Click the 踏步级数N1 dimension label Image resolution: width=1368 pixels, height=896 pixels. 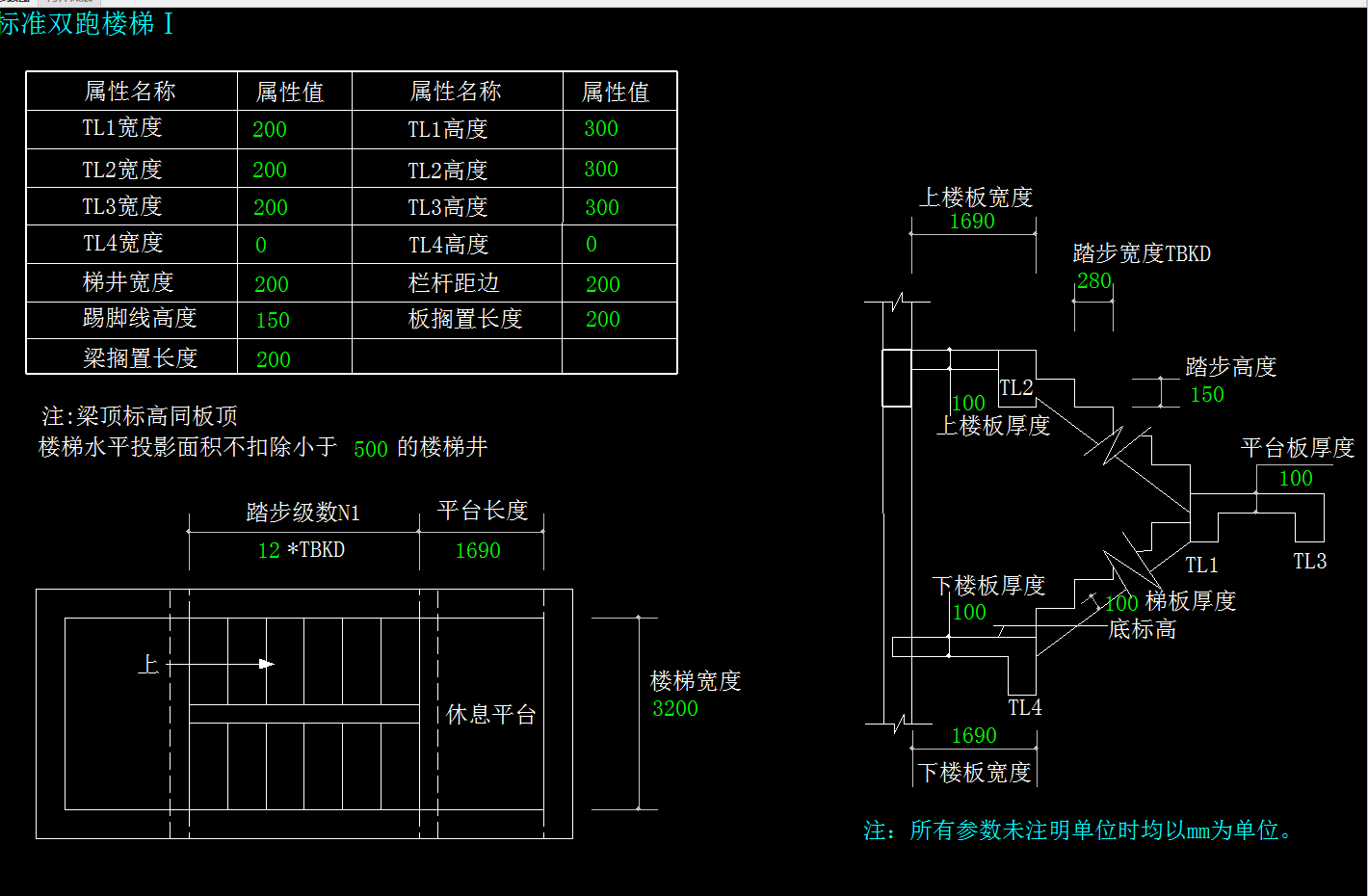click(303, 513)
